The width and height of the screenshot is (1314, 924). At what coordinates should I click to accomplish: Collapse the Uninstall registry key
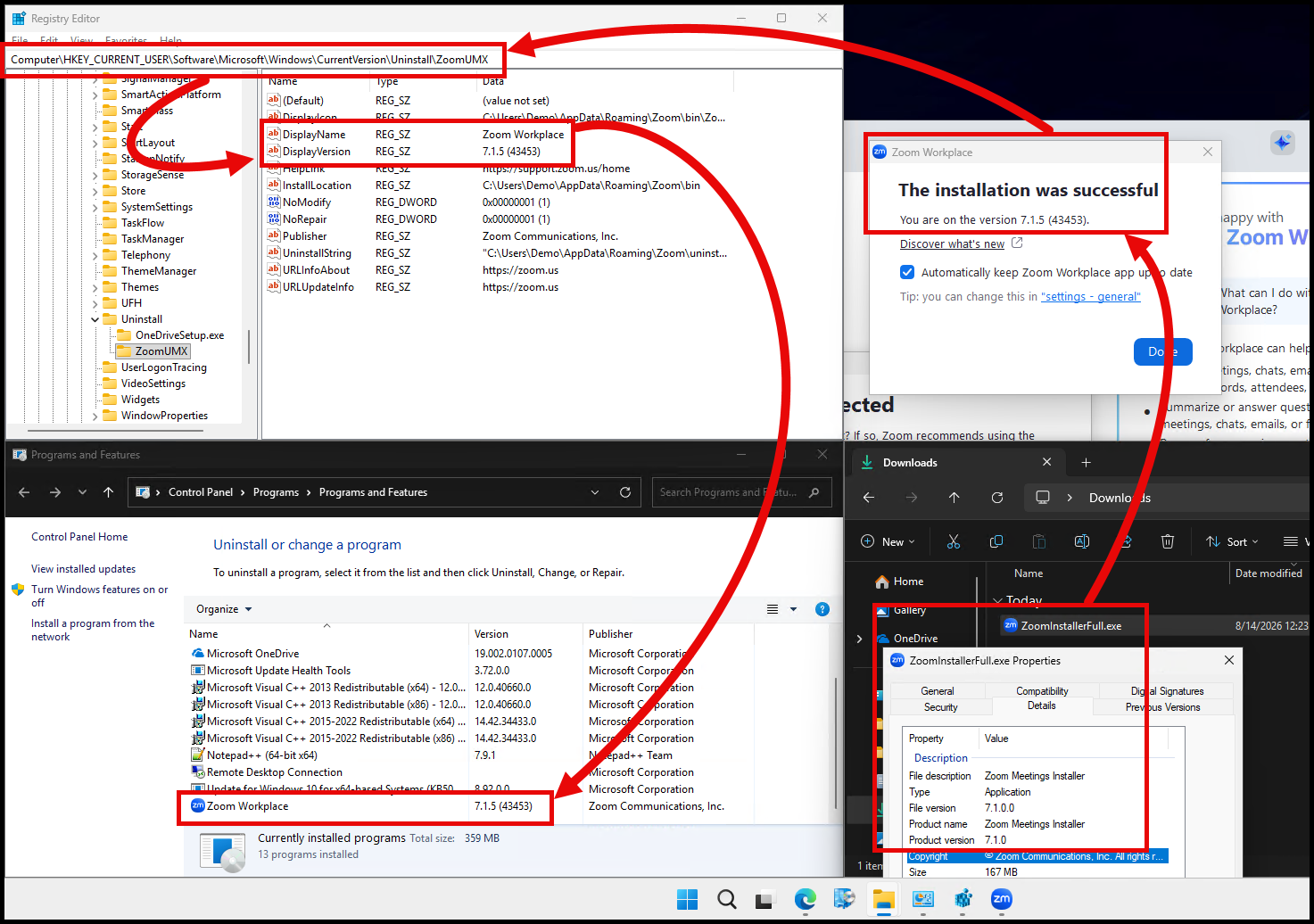pos(95,319)
